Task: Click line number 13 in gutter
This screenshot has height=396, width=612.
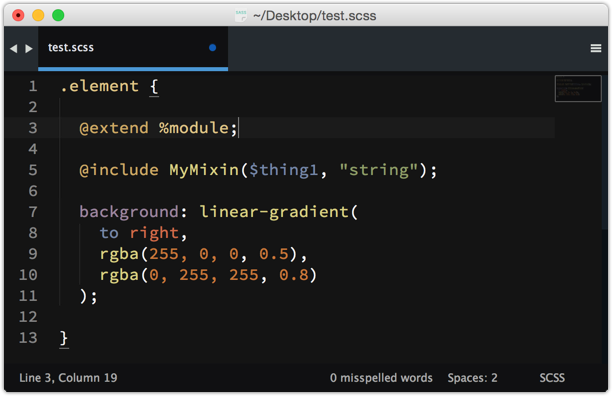Action: [28, 338]
